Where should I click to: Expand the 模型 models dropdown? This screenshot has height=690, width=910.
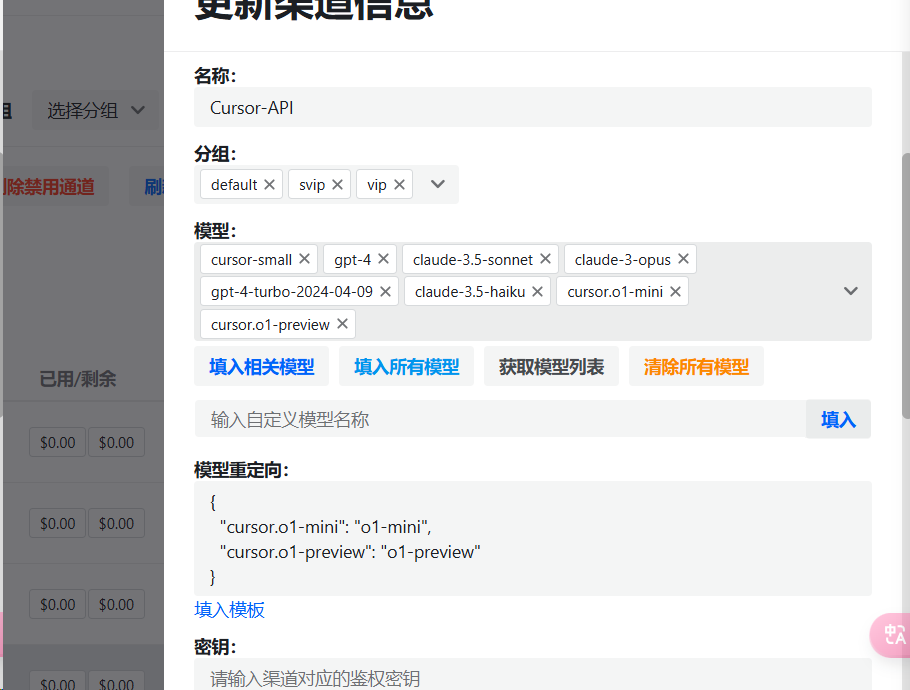coord(850,291)
